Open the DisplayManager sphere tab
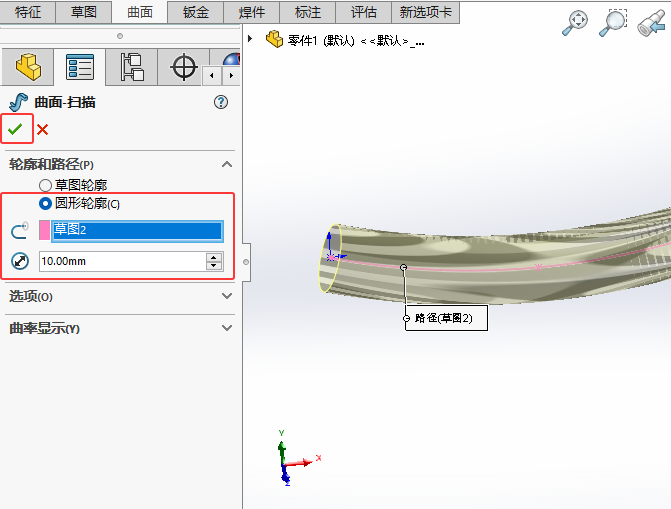The height and width of the screenshot is (509, 671). click(231, 59)
